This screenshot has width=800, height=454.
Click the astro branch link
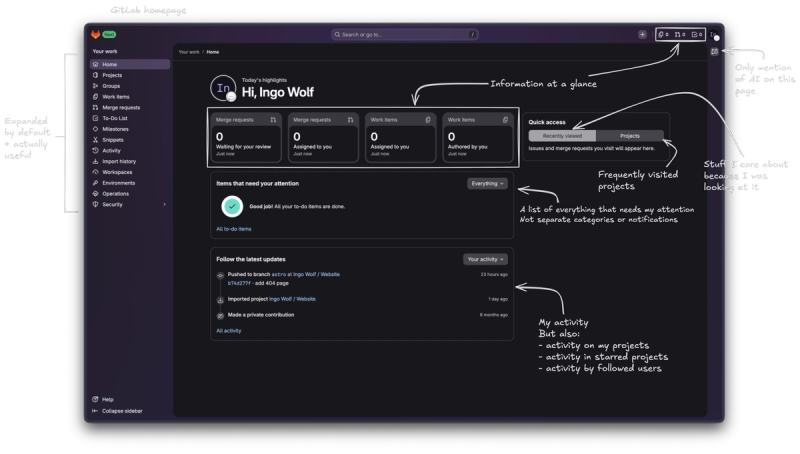pyautogui.click(x=279, y=274)
